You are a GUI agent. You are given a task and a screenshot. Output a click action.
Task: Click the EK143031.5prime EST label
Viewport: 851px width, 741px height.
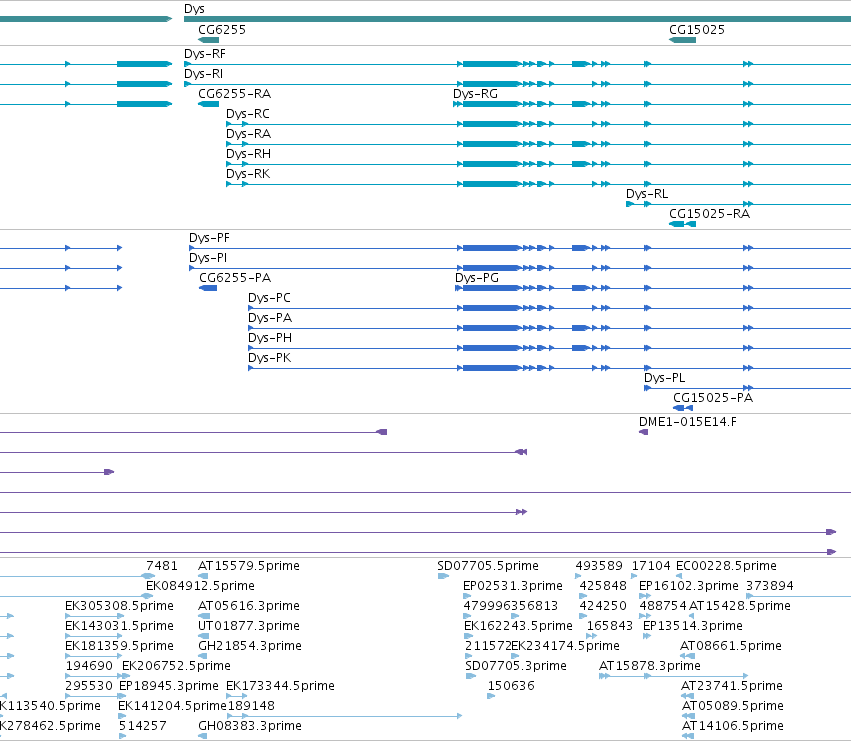(x=119, y=626)
